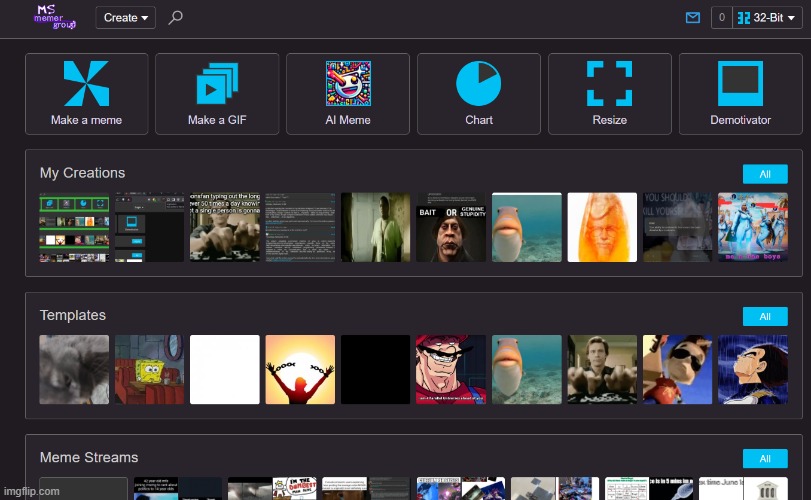This screenshot has width=811, height=500.
Task: Open the fast typing hands creation thumbnail
Action: (224, 228)
